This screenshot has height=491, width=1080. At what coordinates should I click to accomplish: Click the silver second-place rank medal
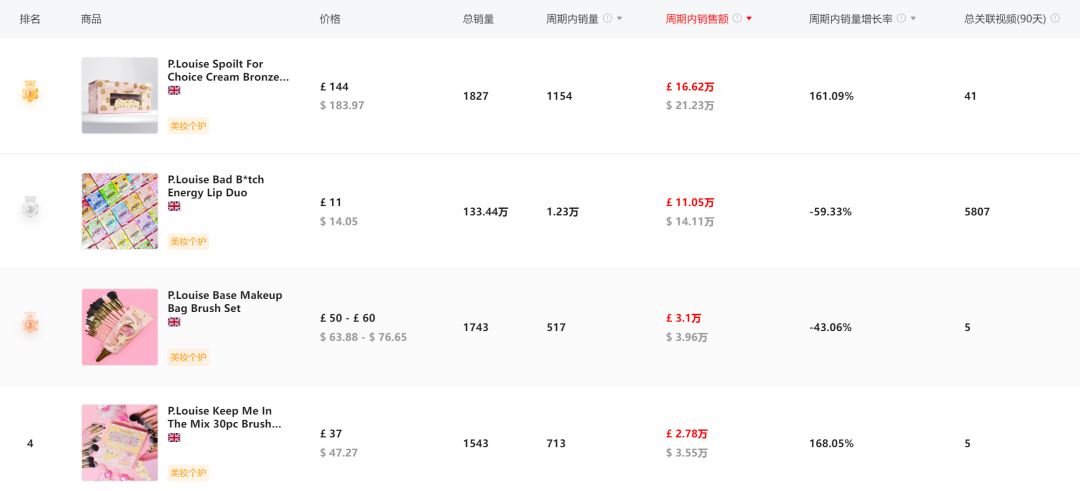point(30,208)
